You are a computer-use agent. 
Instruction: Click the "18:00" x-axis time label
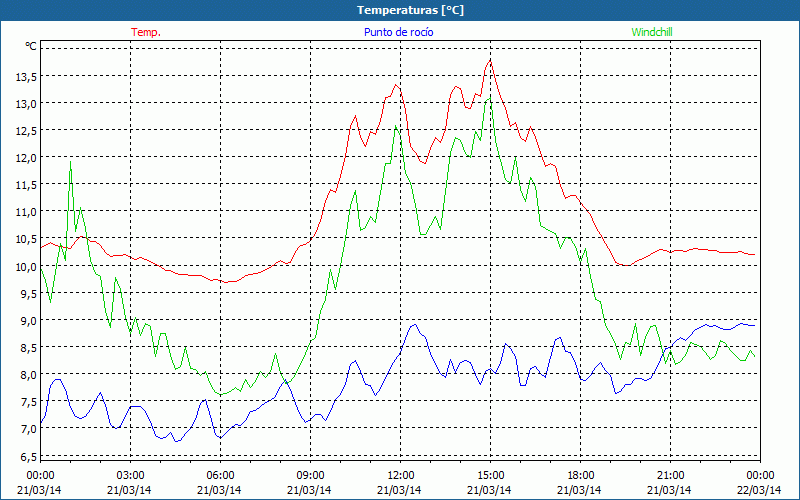click(580, 476)
